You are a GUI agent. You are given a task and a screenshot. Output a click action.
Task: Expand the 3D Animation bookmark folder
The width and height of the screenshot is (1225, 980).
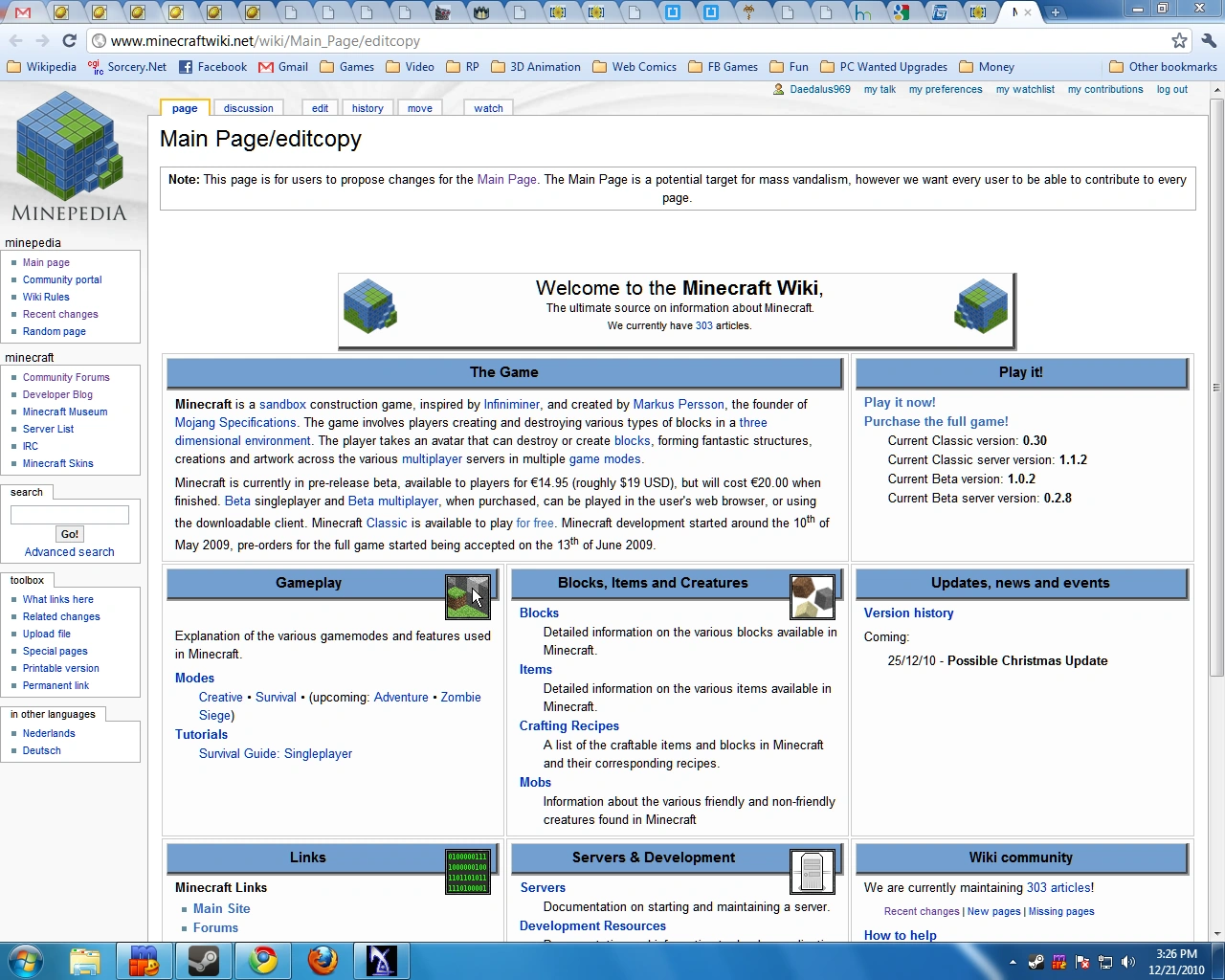tap(536, 67)
